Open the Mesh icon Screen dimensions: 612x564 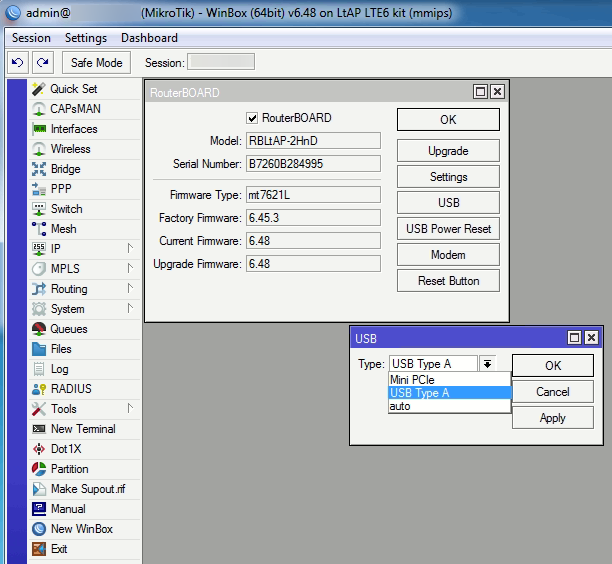(x=39, y=229)
